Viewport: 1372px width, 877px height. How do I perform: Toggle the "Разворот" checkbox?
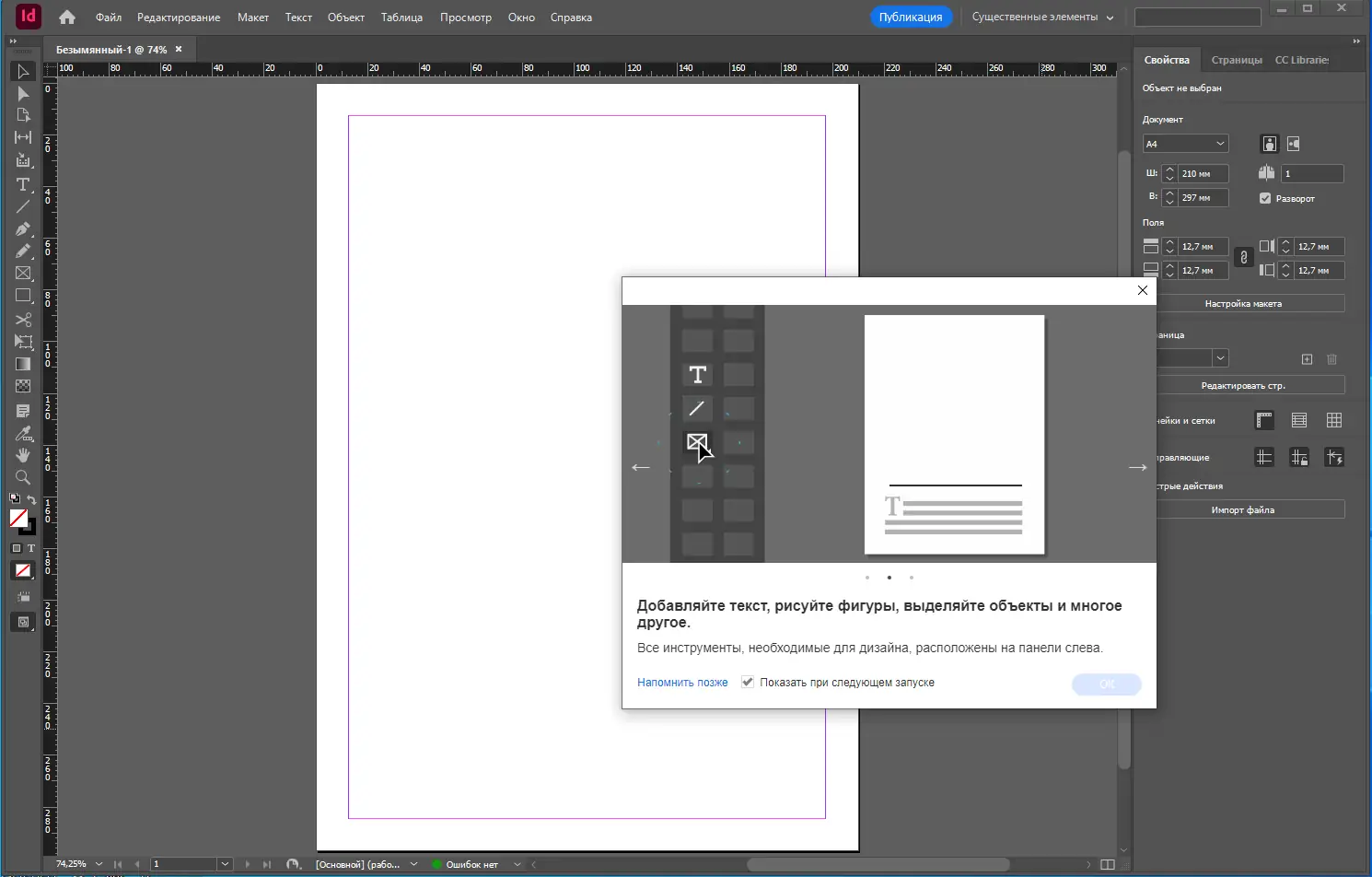click(1265, 198)
